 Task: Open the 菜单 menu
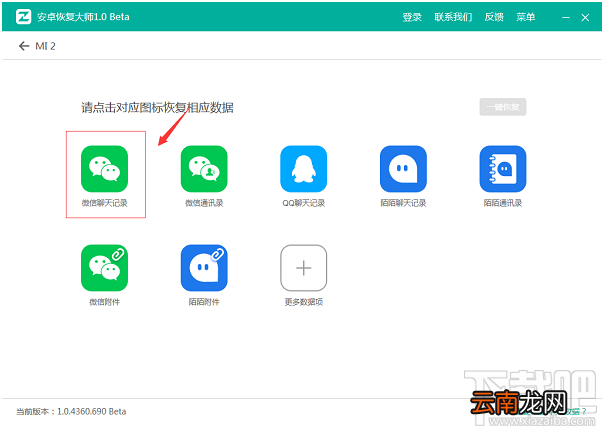pyautogui.click(x=526, y=17)
